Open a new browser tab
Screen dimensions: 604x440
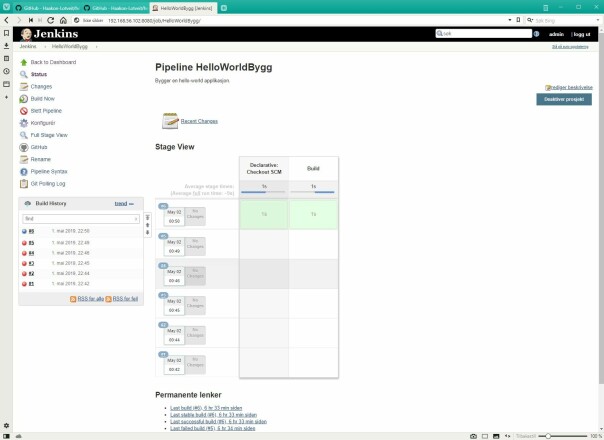coord(224,8)
